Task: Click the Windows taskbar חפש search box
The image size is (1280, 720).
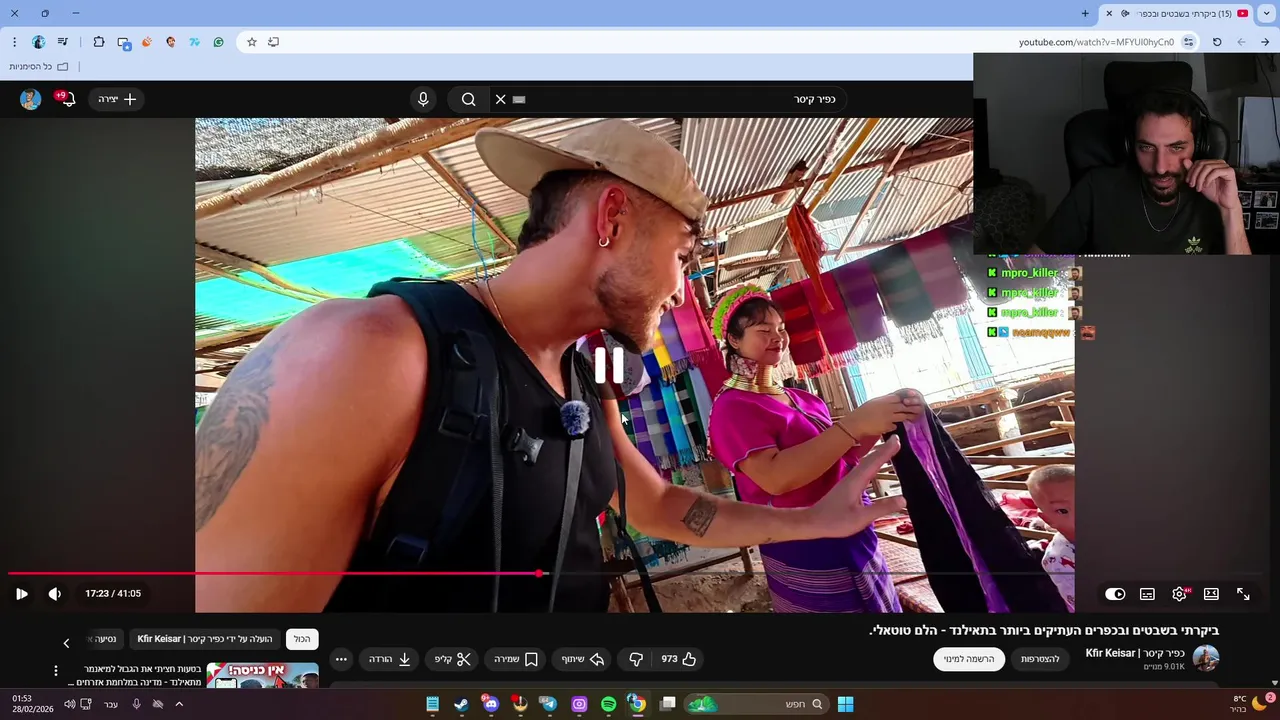Action: (756, 704)
